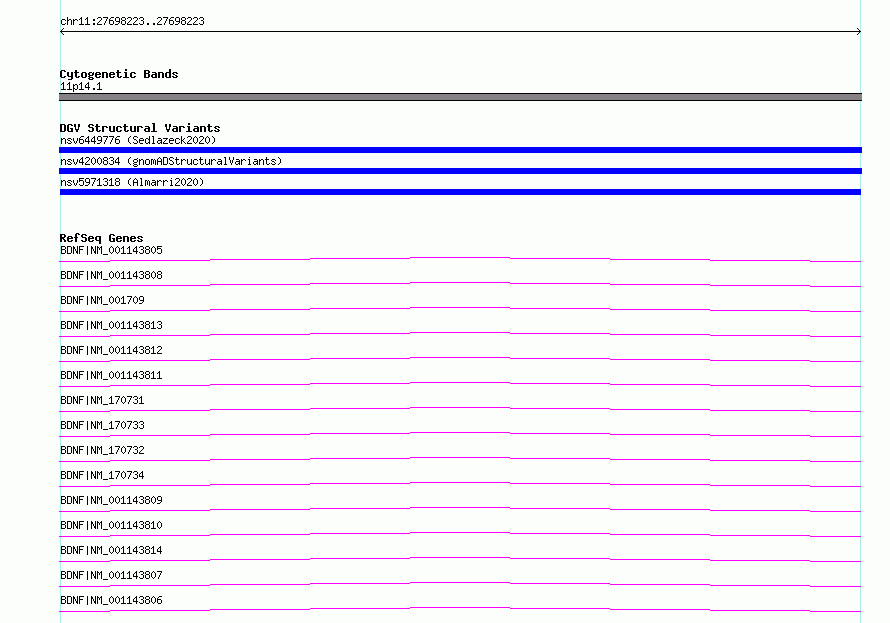Viewport: 890px width, 623px height.
Task: Click the Cytogenetic Bands track title
Action: (x=119, y=74)
